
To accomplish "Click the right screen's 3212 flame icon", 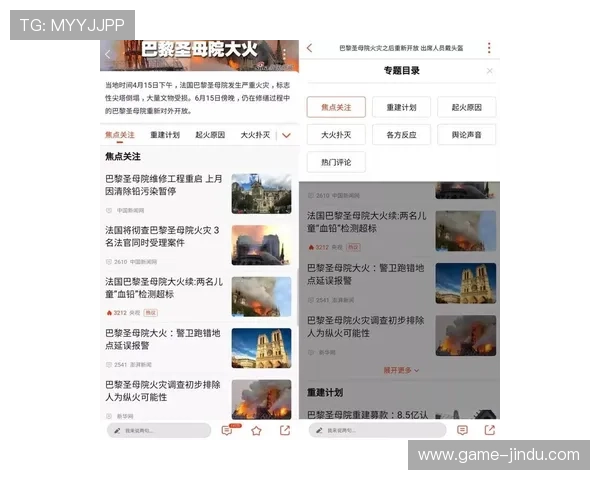I will tap(311, 247).
